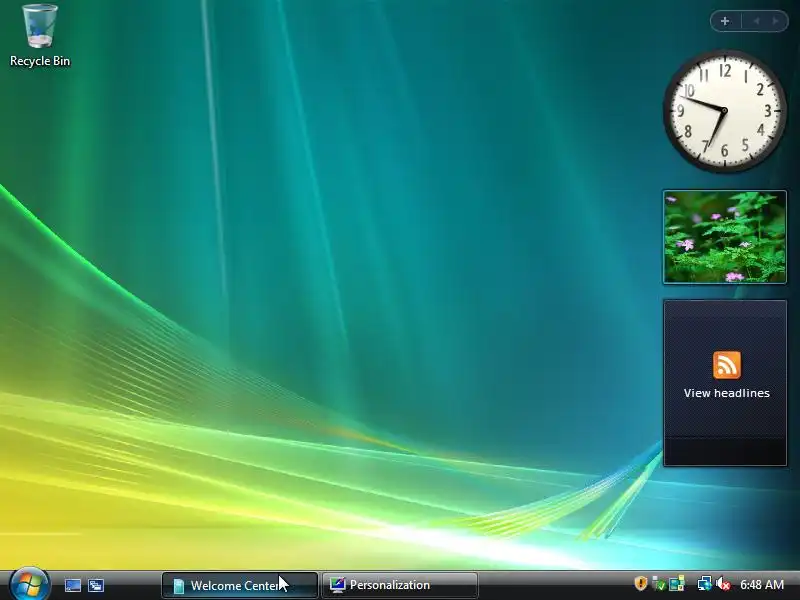
Task: Click the Slide Show gadget flower photo
Action: [x=725, y=237]
